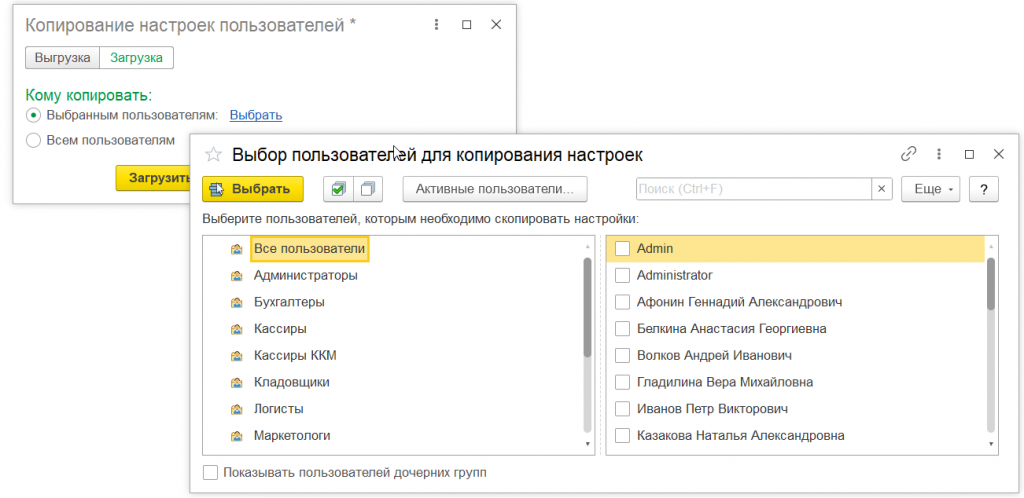Check the Admin user checkbox
Image resolution: width=1024 pixels, height=498 pixels.
622,248
